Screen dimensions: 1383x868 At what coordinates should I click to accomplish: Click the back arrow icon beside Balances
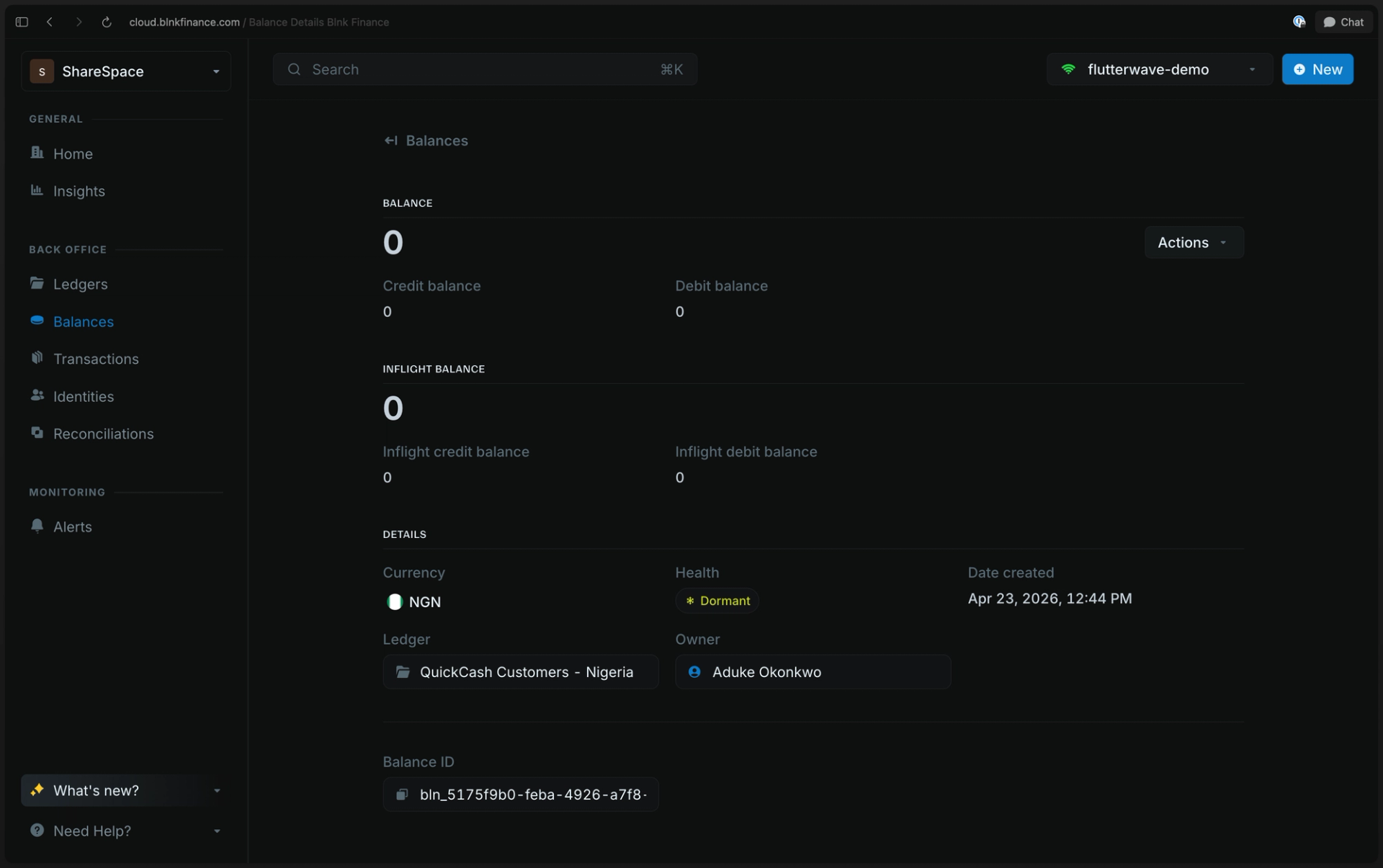390,140
